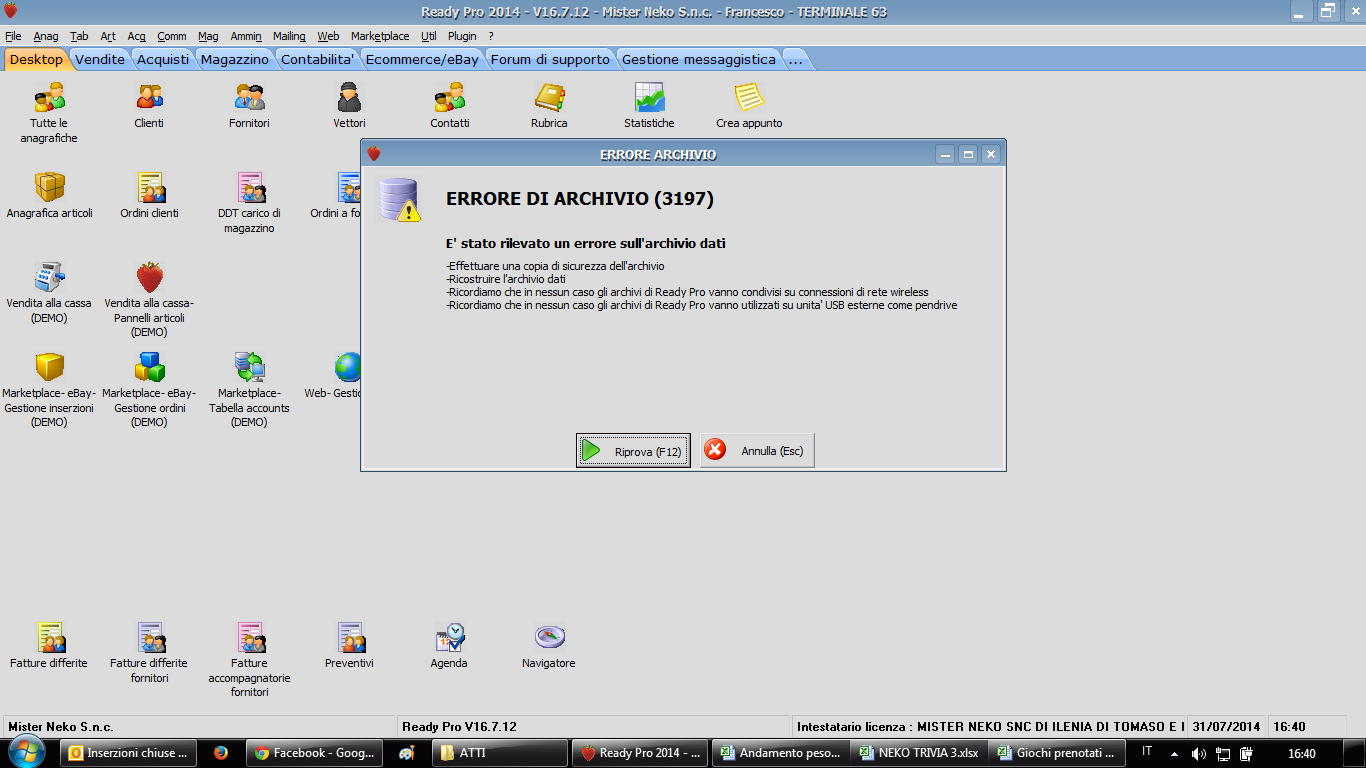Screen dimensions: 1366x768
Task: Open the Anag menu
Action: pyautogui.click(x=46, y=36)
